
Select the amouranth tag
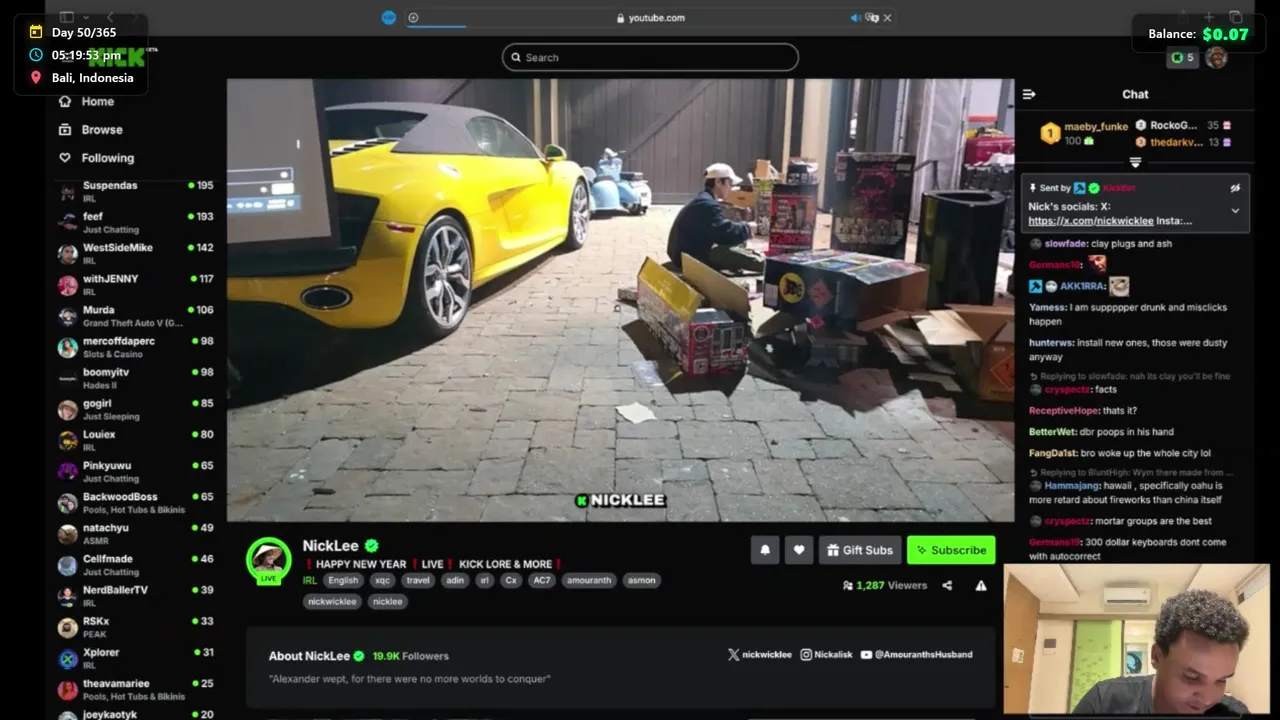coord(588,580)
